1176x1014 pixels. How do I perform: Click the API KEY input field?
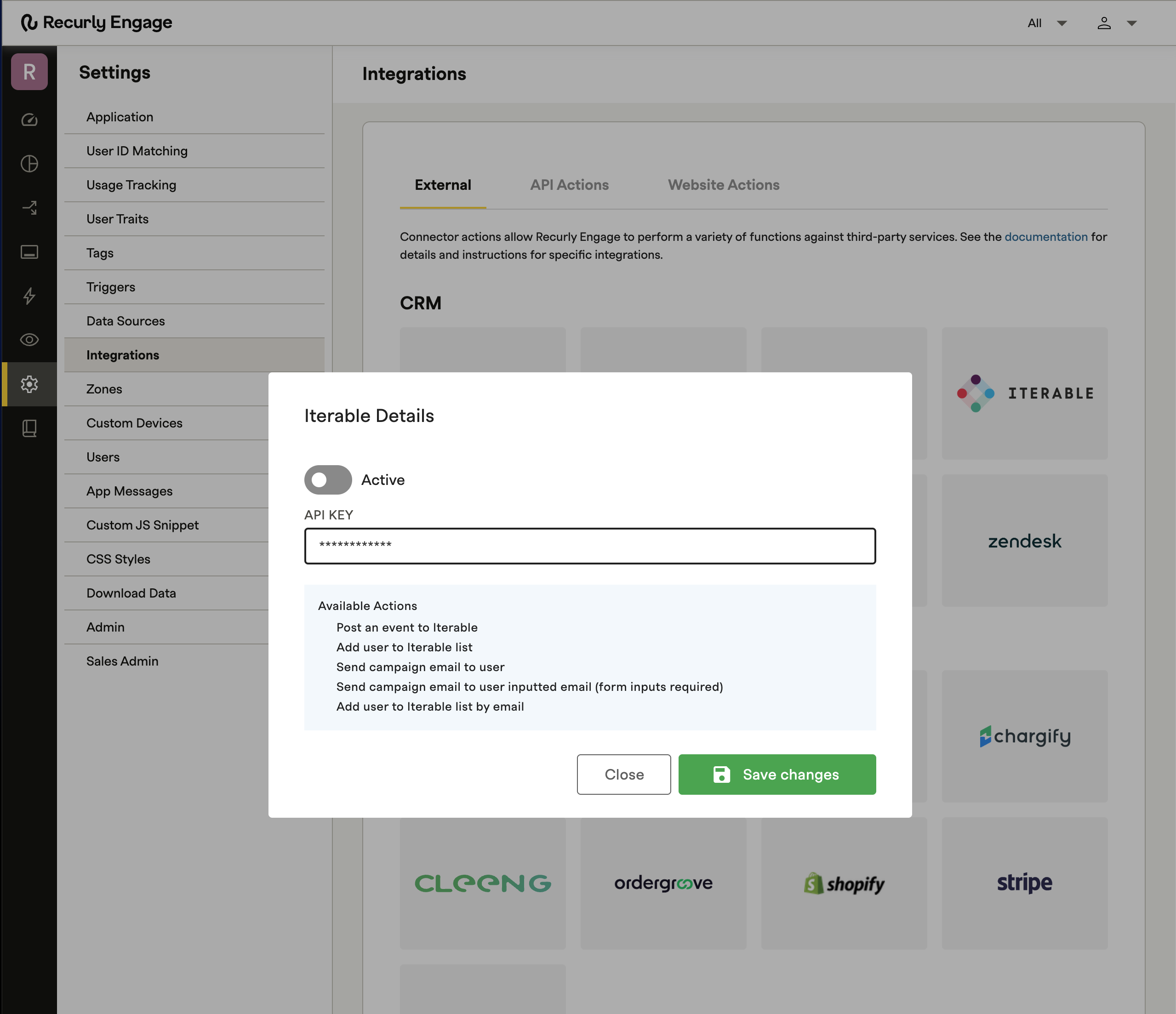point(590,546)
